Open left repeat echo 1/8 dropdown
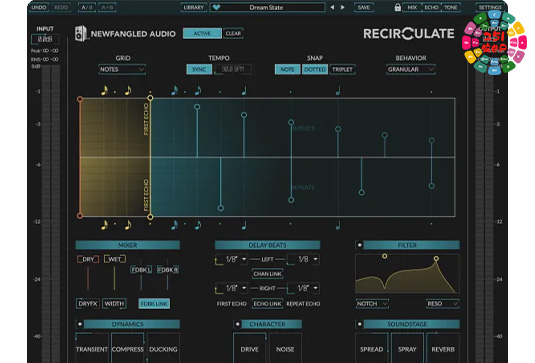Screen dimensions: 535x363 [303, 259]
